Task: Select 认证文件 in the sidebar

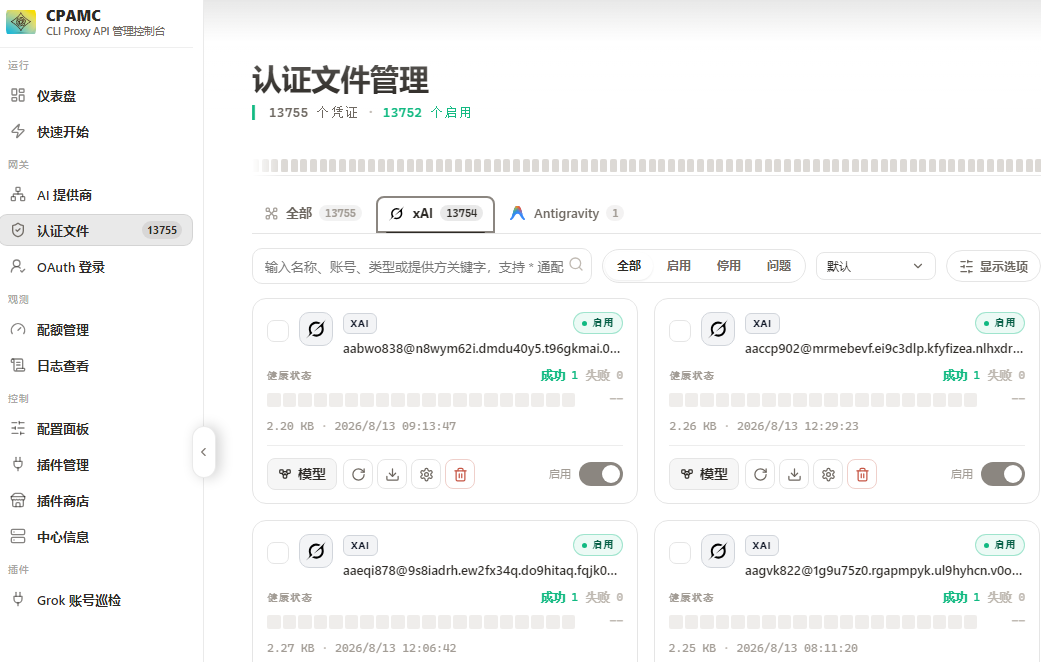Action: click(96, 230)
